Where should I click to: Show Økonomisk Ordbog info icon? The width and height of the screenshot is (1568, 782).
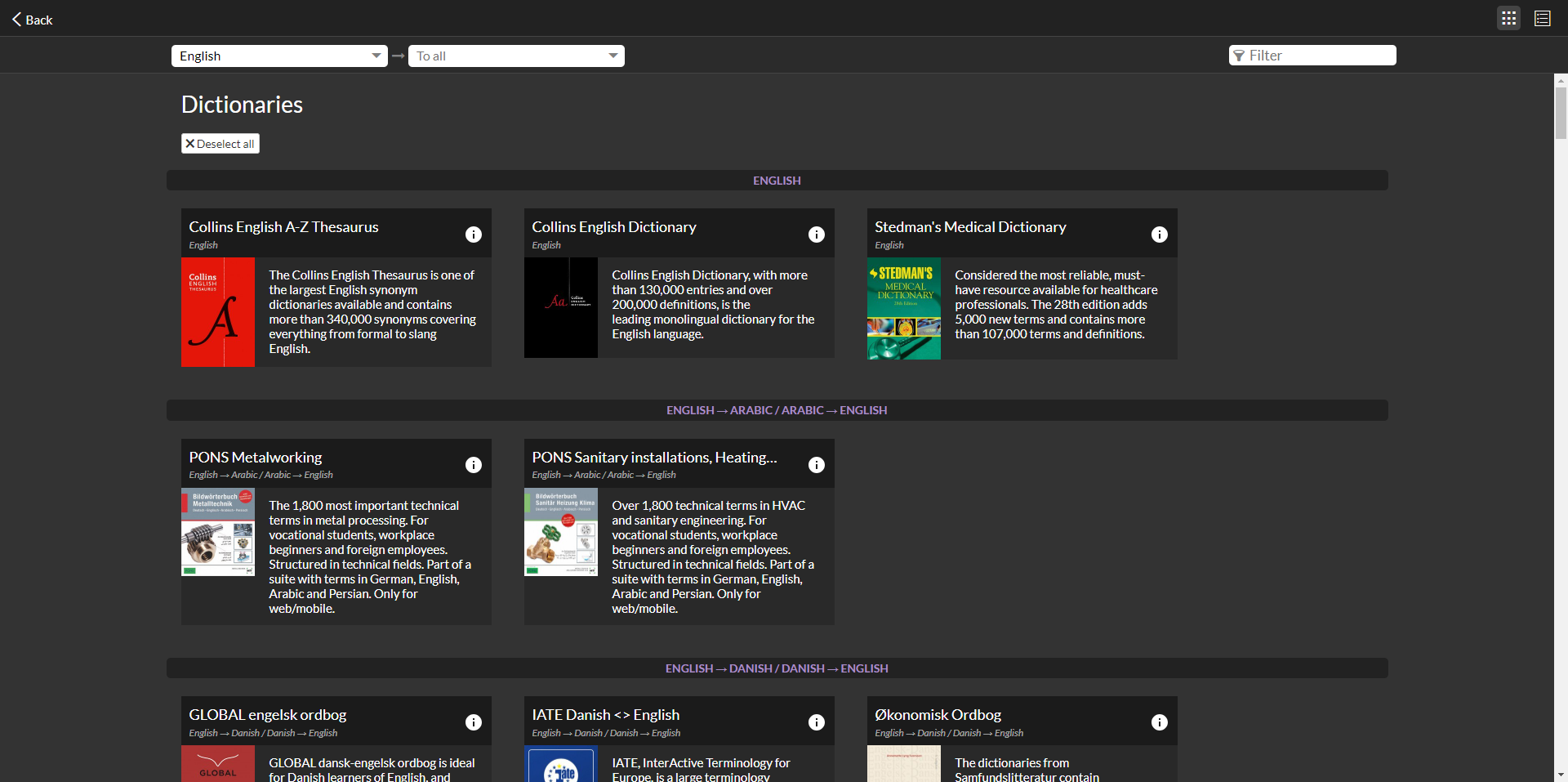pyautogui.click(x=1160, y=722)
